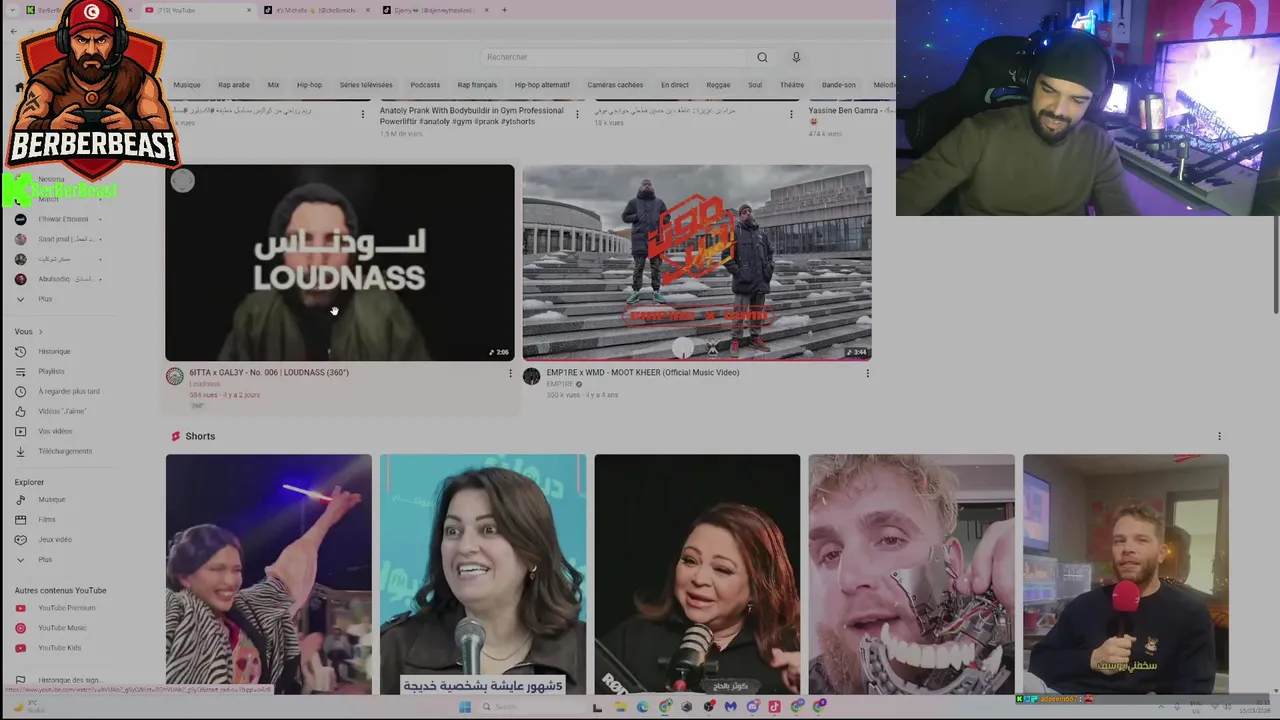Filter videos by Podcasts chip
This screenshot has width=1280, height=720.
425,85
